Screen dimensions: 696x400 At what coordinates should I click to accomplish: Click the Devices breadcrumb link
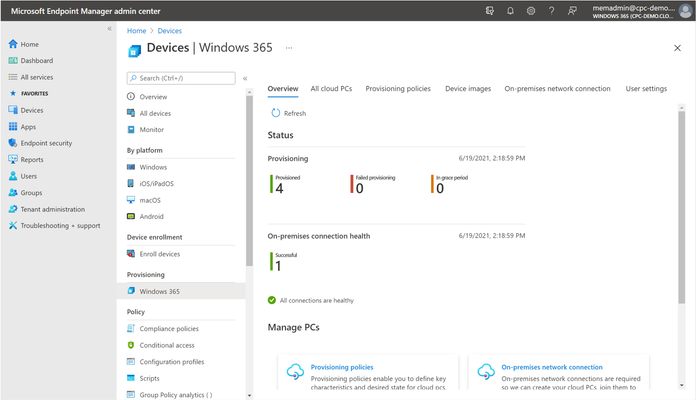[170, 31]
